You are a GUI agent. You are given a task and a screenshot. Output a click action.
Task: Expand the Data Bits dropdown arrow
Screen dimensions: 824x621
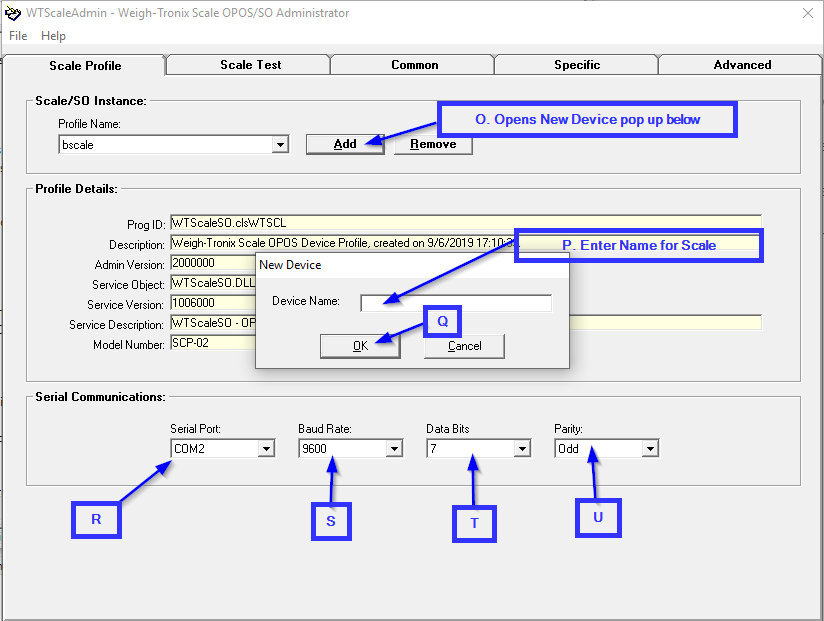click(522, 449)
